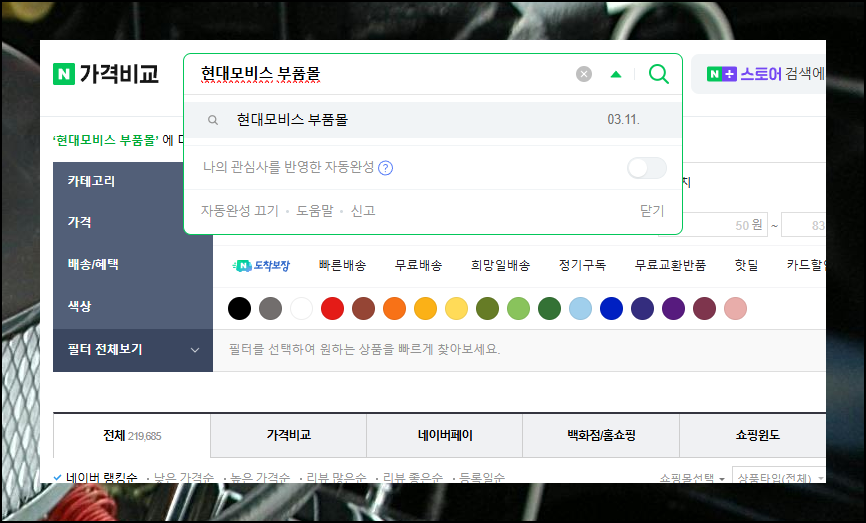Click the Naver 가격비교 logo

tap(106, 73)
